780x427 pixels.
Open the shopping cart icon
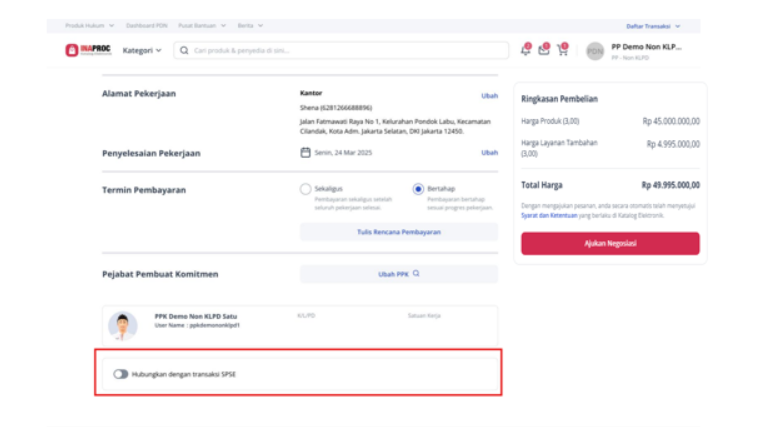(563, 50)
